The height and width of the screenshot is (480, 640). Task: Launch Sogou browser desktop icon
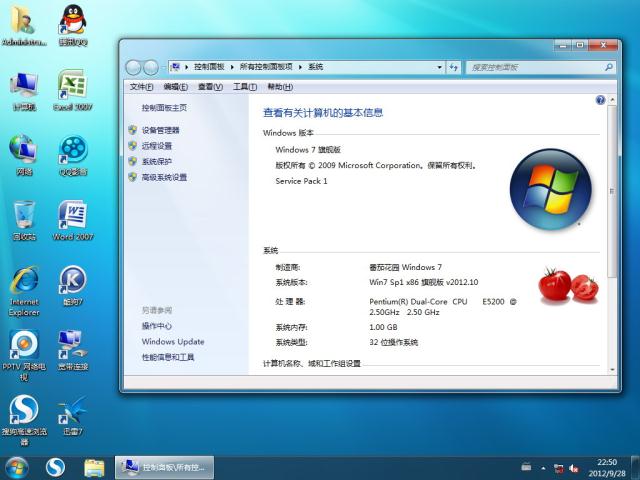point(24,420)
